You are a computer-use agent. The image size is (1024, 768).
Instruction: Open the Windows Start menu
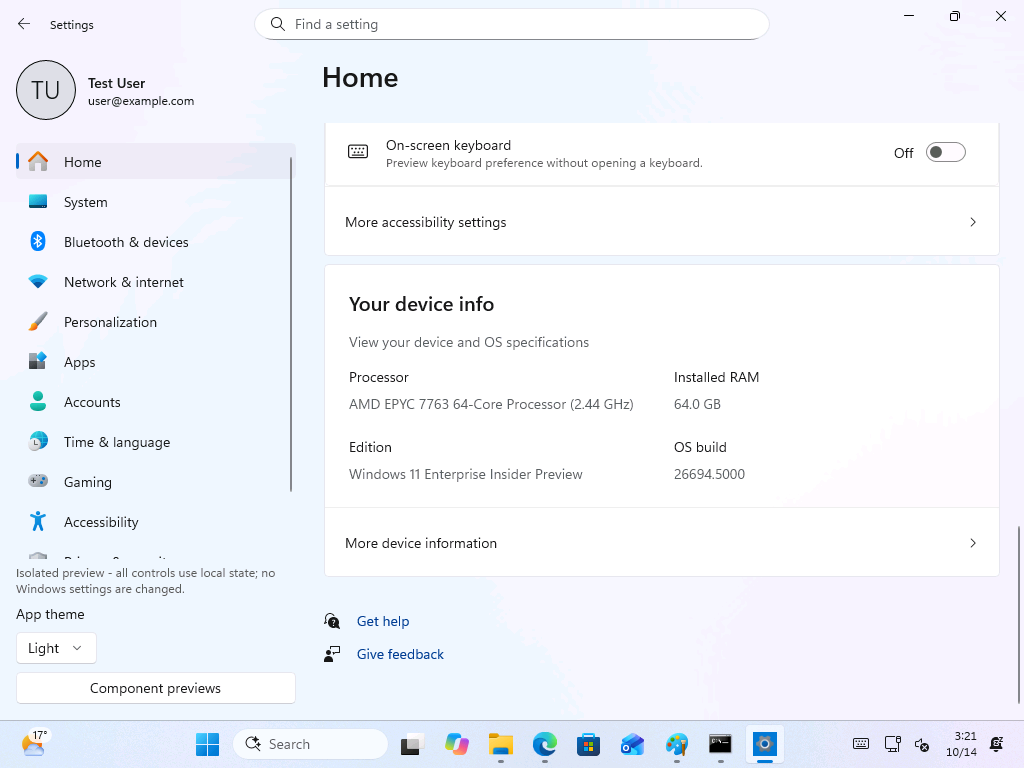pos(208,744)
